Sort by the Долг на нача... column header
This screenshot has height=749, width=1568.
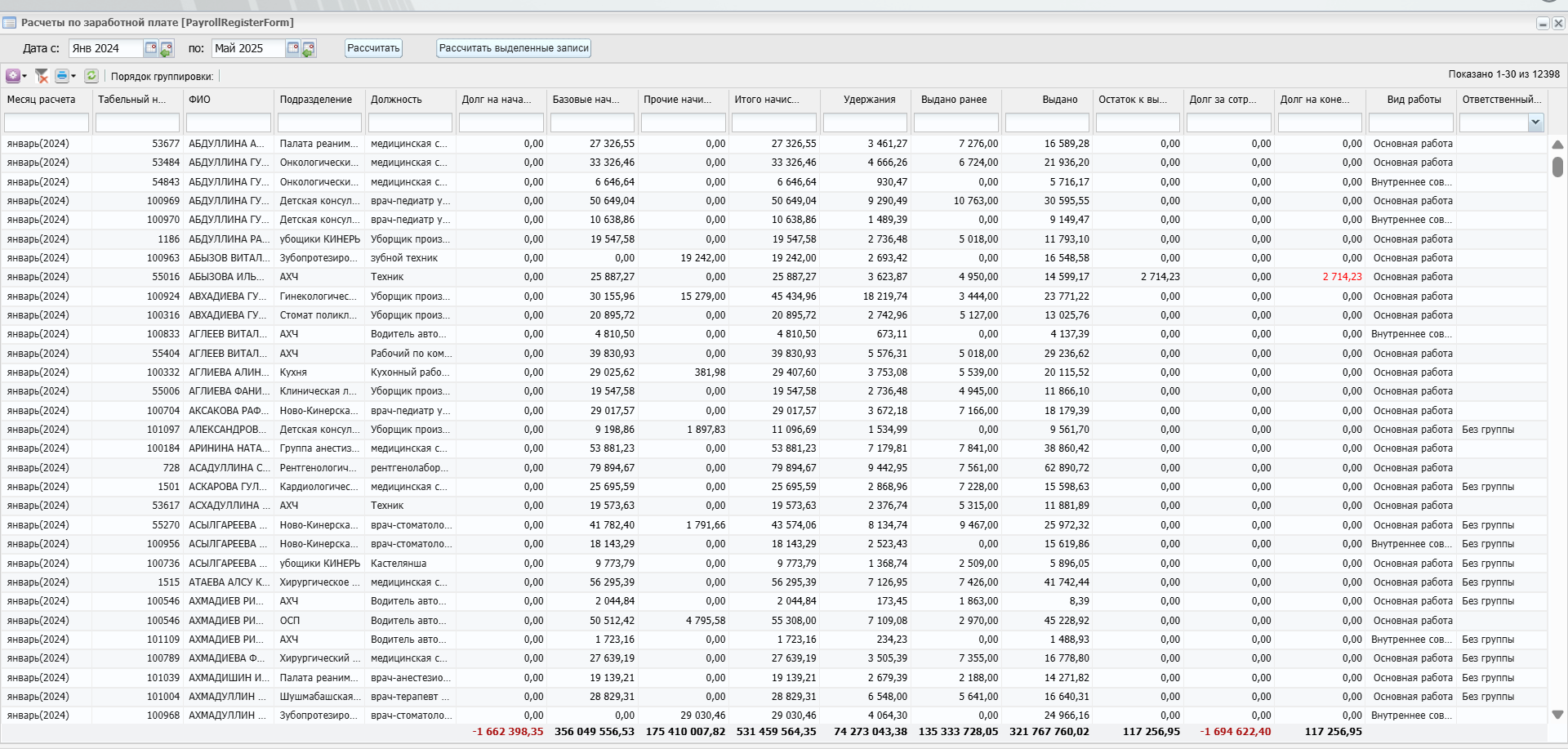[x=501, y=100]
